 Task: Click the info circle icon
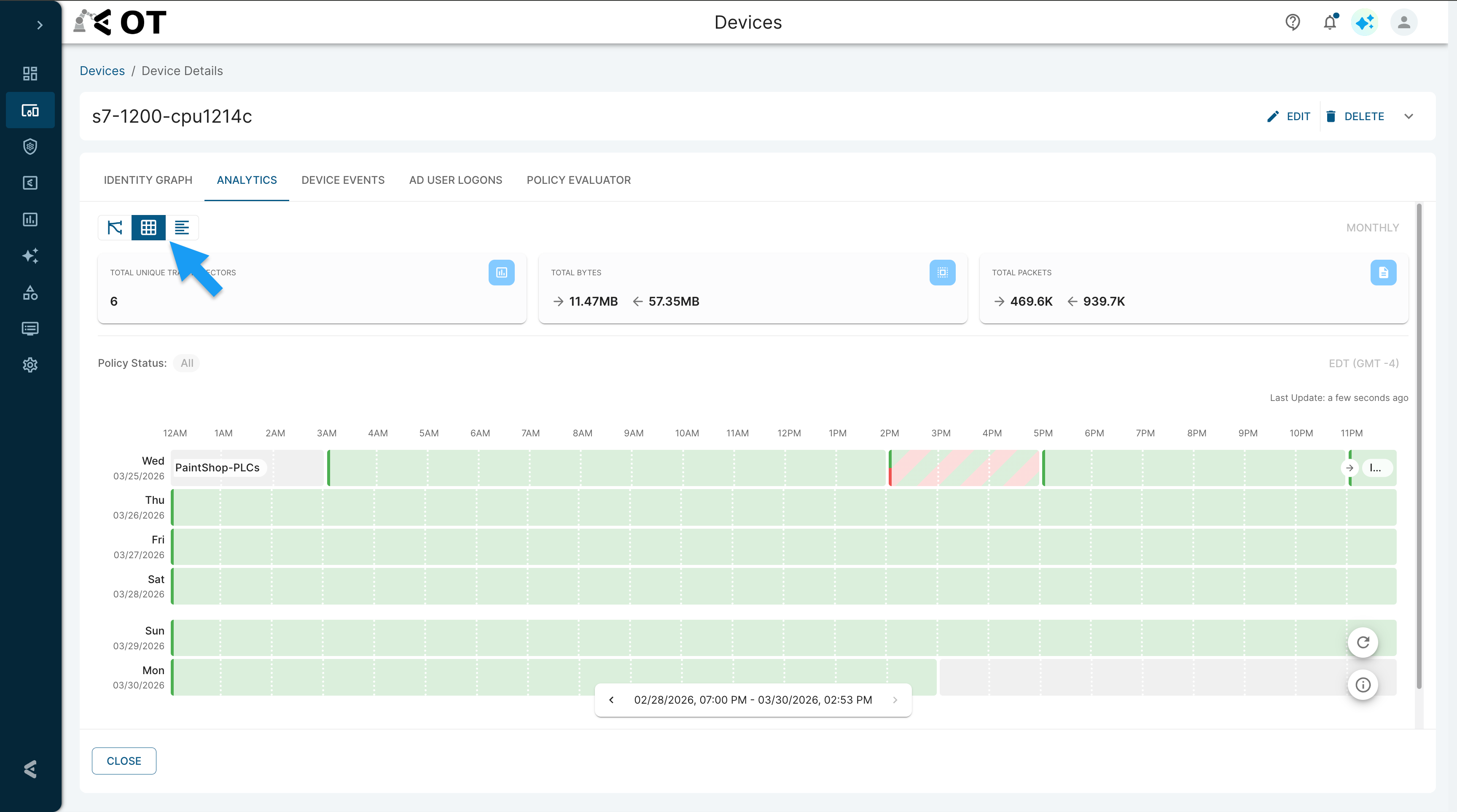[x=1363, y=685]
